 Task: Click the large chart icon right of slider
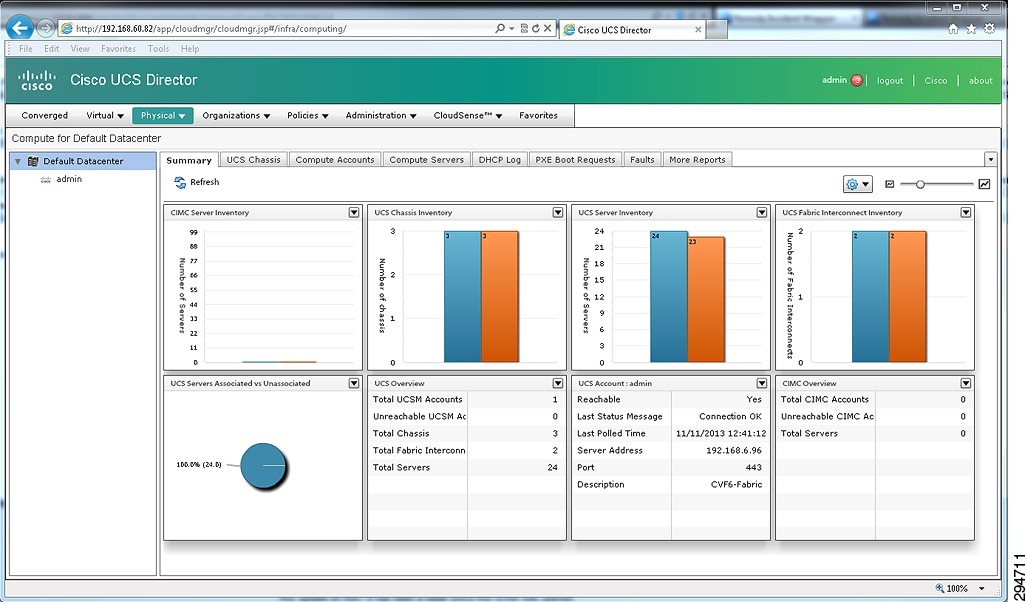click(x=984, y=185)
